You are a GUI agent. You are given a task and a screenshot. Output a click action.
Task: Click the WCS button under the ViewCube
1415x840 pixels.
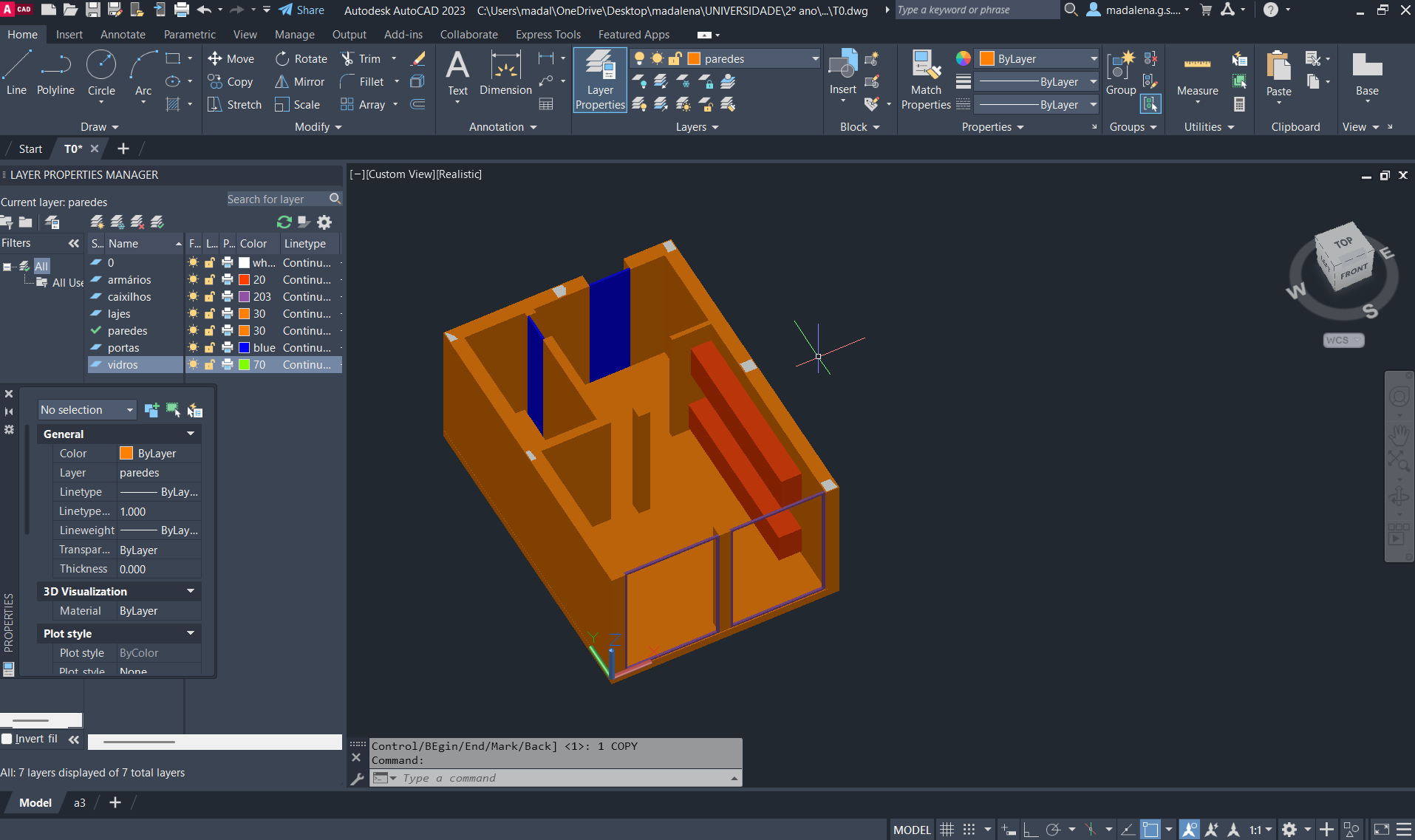(x=1343, y=341)
